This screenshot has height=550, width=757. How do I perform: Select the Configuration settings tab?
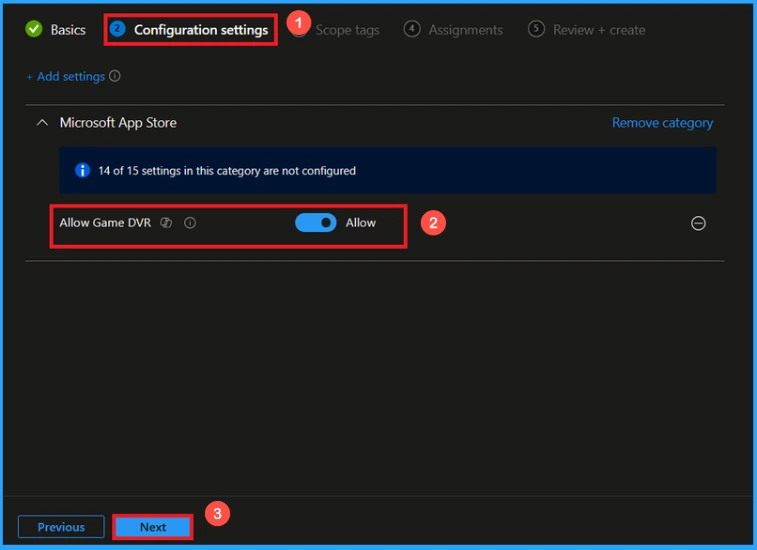[x=189, y=29]
